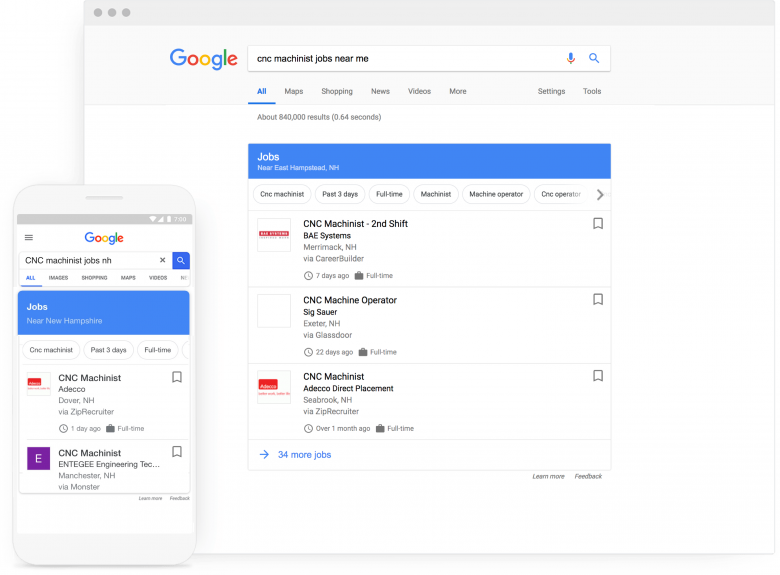Open Adecco logo thumbnail on phone
780x575 pixels.
(x=38, y=384)
